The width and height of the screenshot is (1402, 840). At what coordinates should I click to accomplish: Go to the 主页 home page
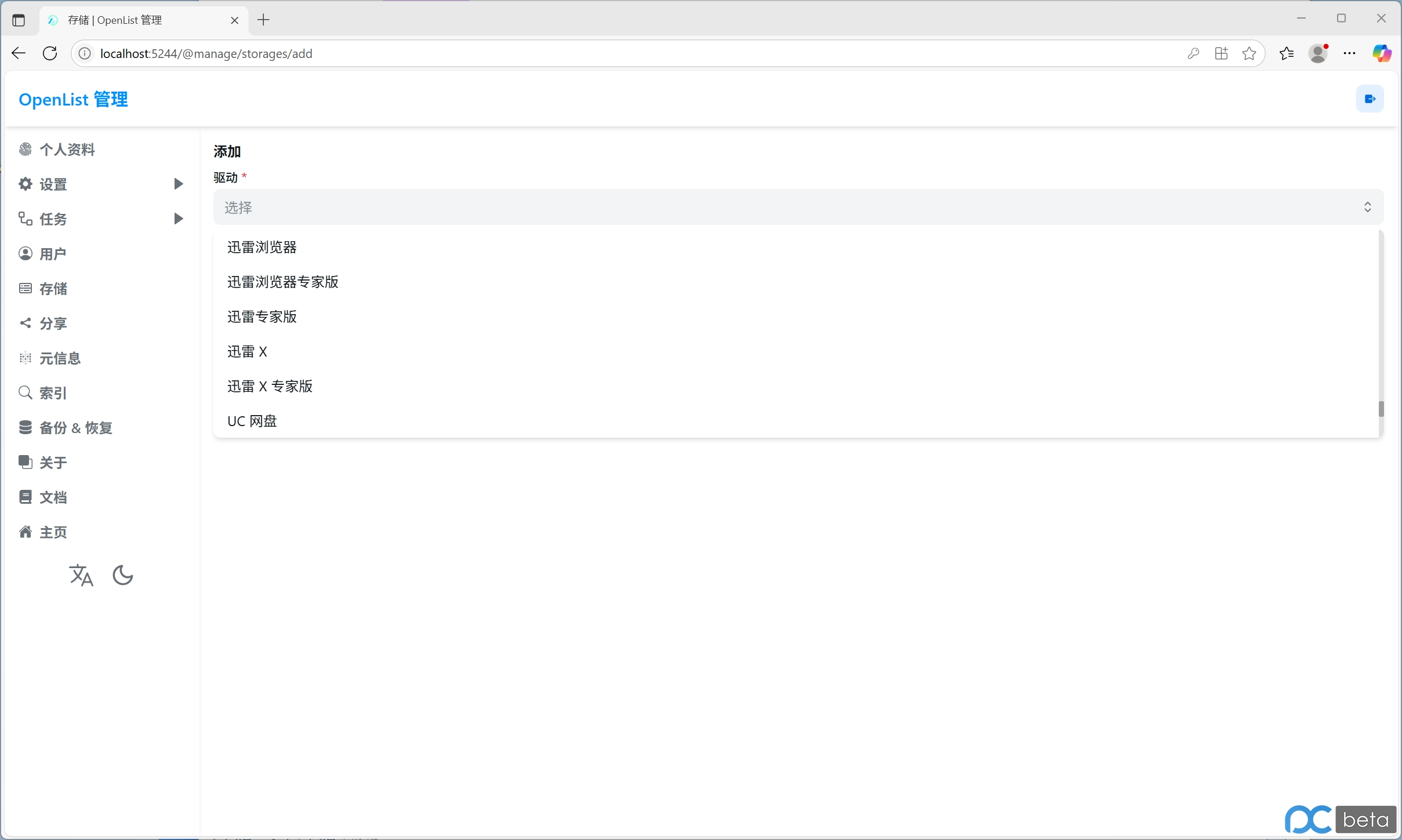click(x=53, y=532)
